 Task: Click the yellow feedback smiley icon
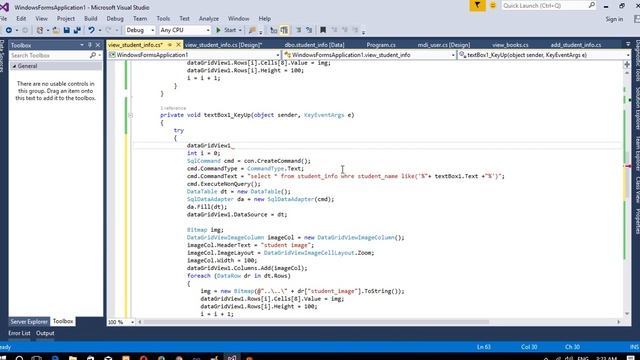click(493, 5)
